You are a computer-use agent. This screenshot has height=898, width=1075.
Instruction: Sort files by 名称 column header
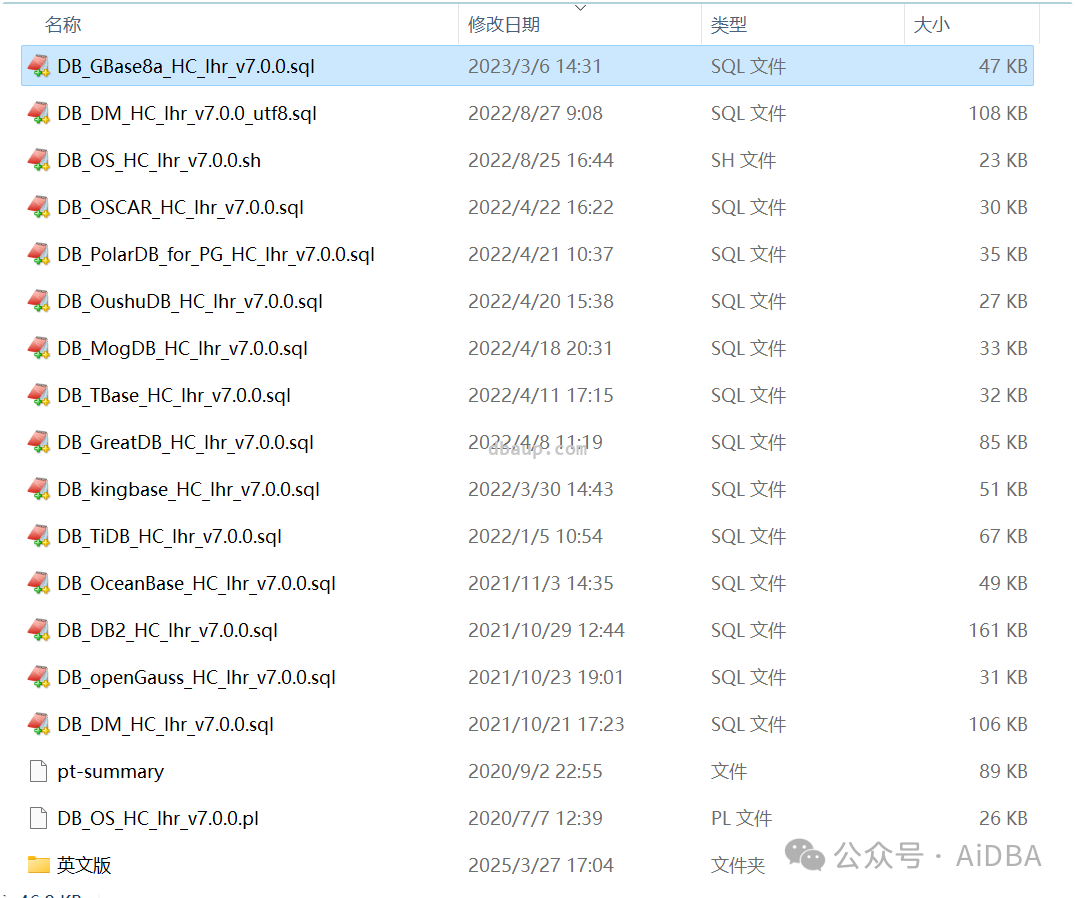coord(63,25)
